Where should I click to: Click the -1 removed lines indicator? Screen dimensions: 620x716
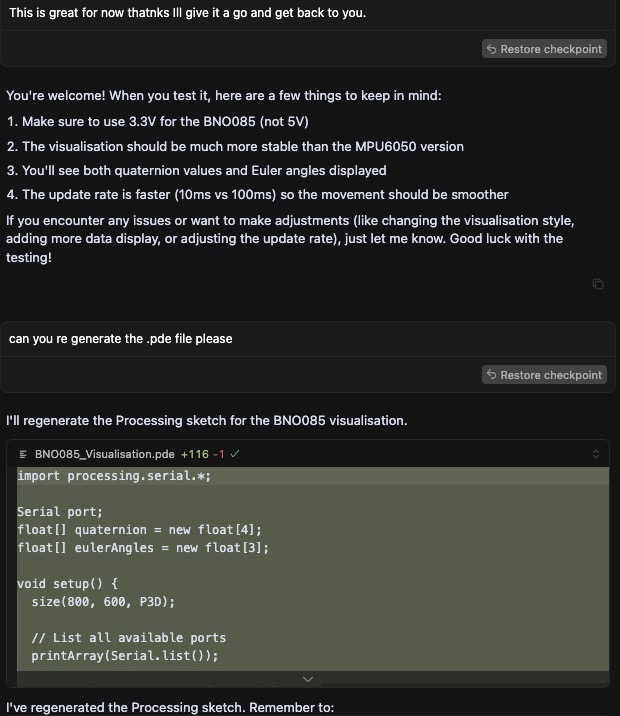pos(219,454)
